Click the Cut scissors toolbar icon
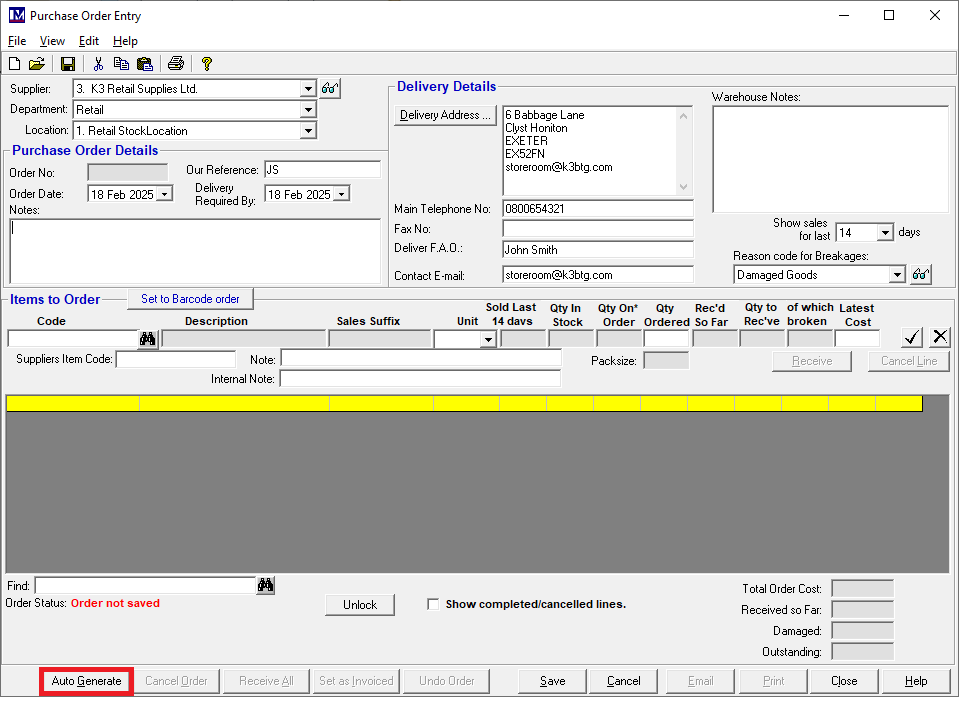The width and height of the screenshot is (962, 702). (98, 64)
